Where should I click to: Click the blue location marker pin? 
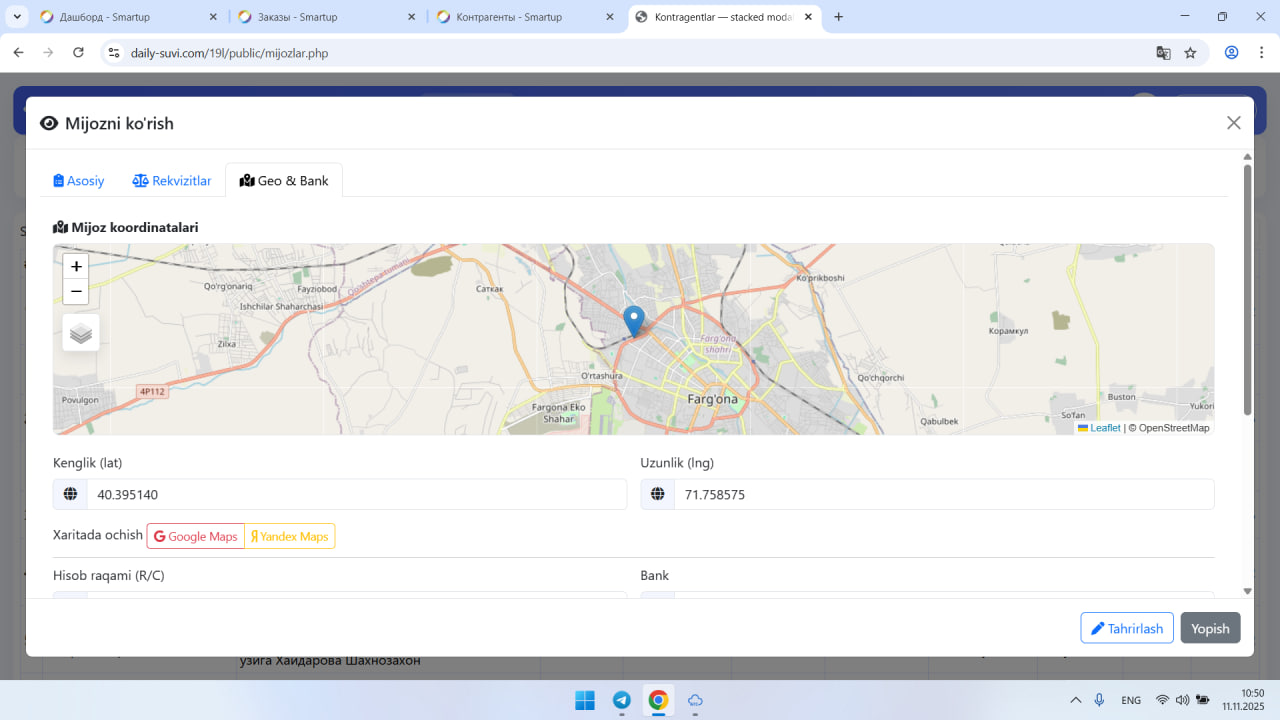tap(633, 320)
